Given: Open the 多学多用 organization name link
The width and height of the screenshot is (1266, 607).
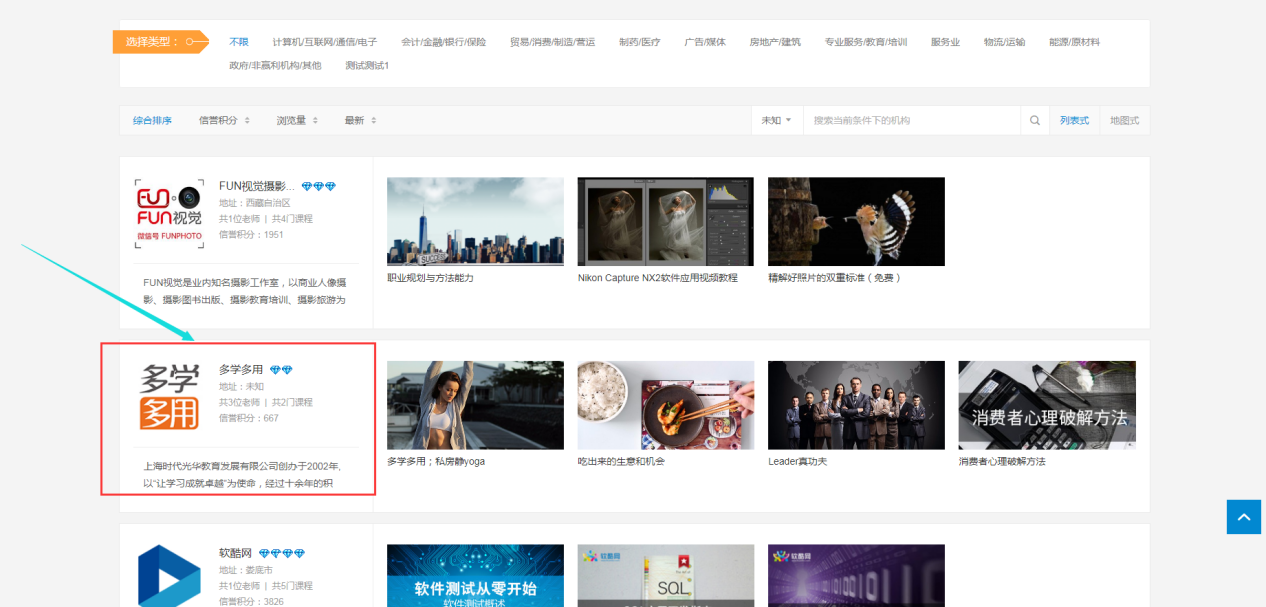Looking at the screenshot, I should click(241, 370).
